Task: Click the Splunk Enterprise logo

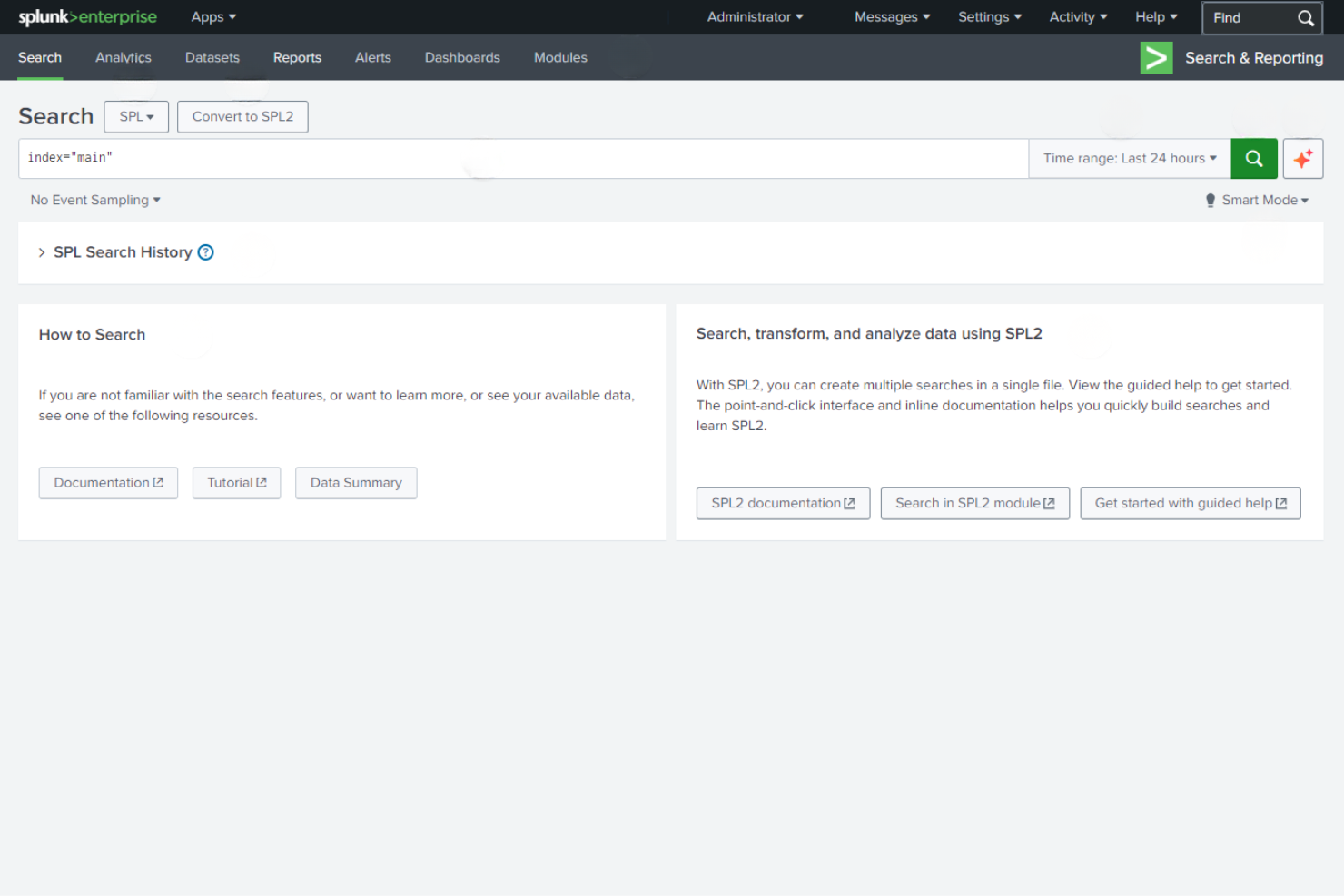Action: pyautogui.click(x=86, y=17)
